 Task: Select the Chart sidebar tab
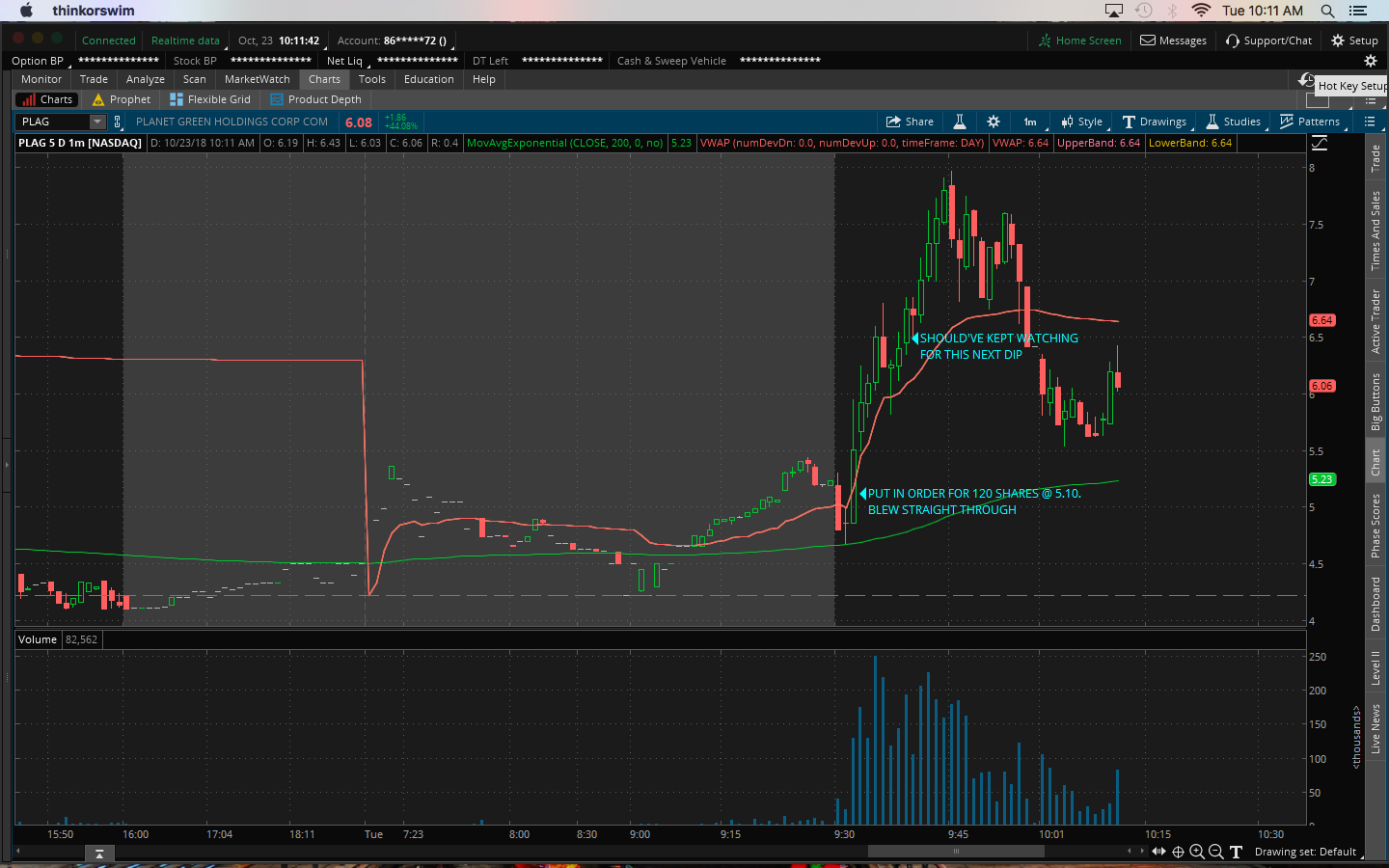point(1375,462)
